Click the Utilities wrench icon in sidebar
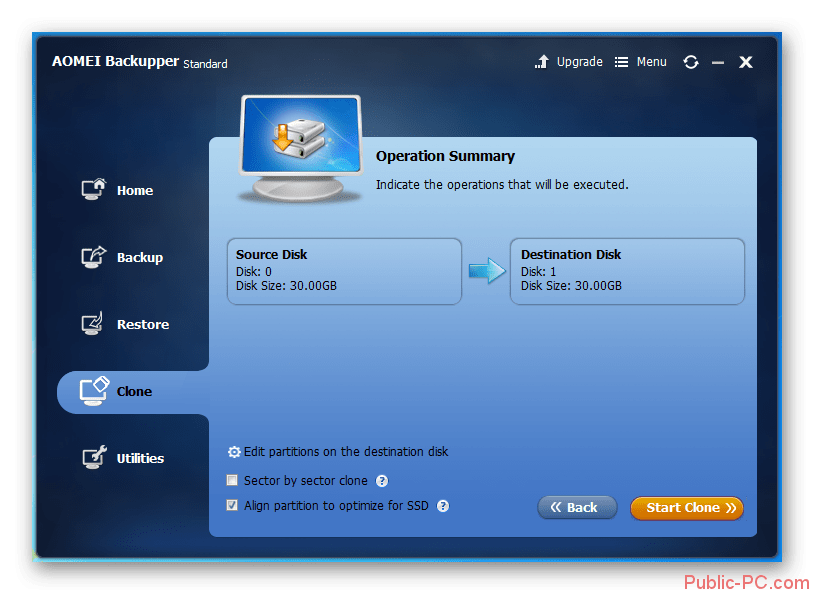 tap(94, 457)
